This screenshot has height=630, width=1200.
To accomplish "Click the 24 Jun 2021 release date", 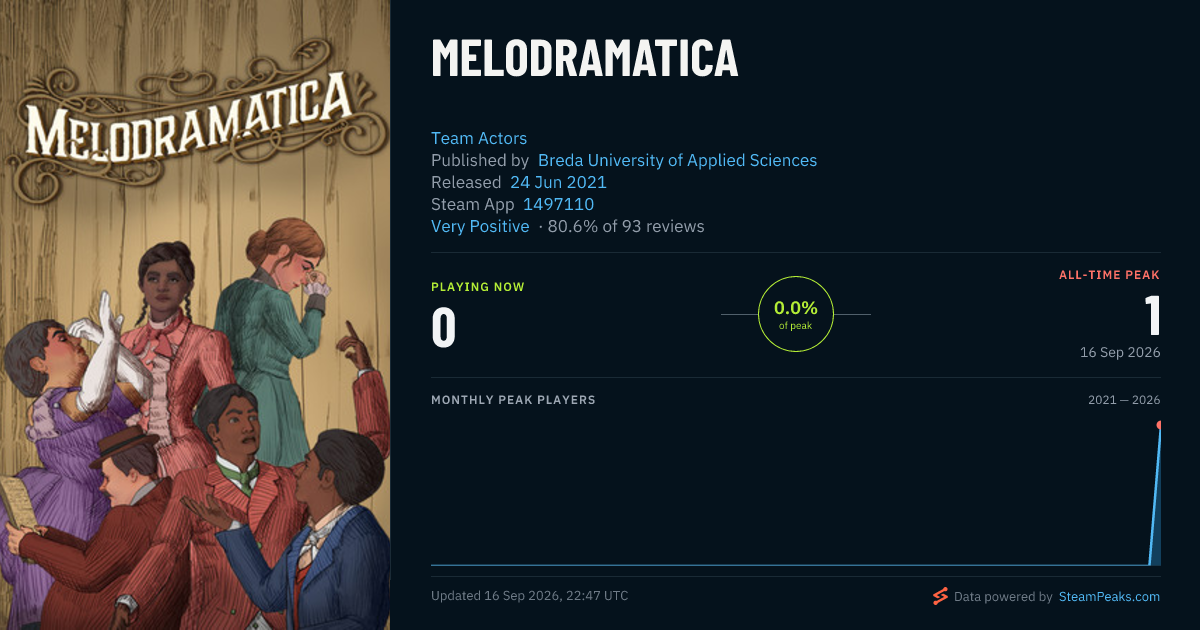I will coord(558,182).
